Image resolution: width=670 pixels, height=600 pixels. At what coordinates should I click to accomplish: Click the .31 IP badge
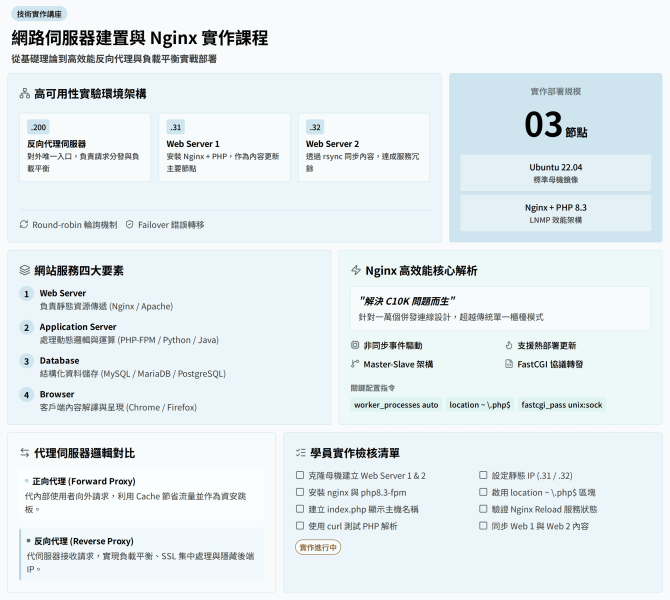tap(176, 127)
